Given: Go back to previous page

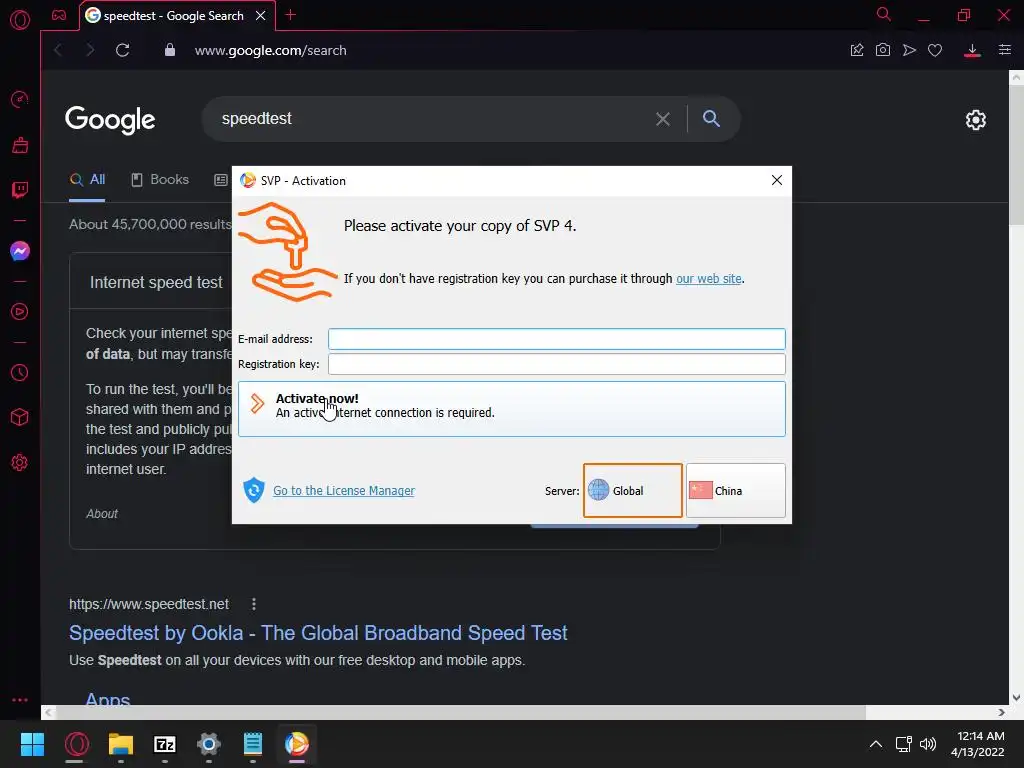Looking at the screenshot, I should pos(58,50).
